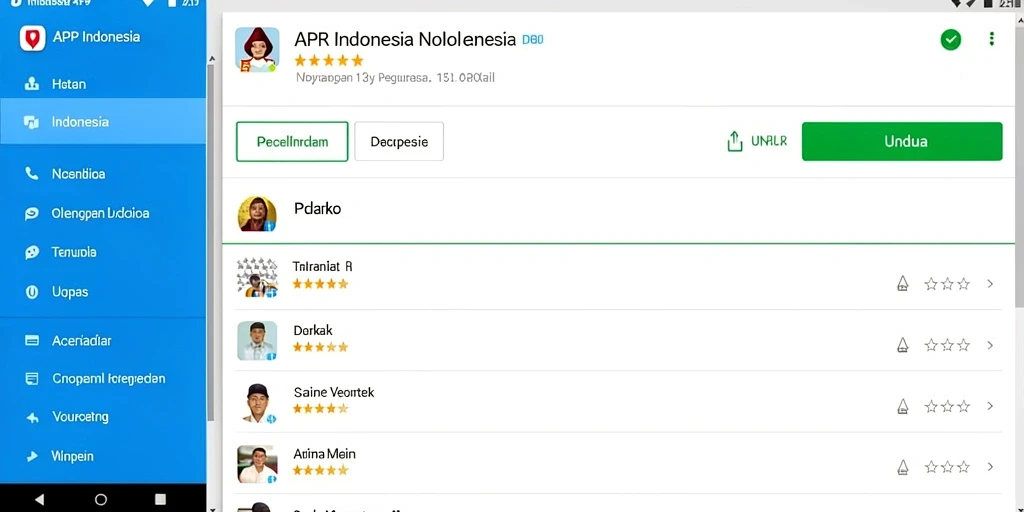Image resolution: width=1024 pixels, height=512 pixels.
Task: Click Derkak avatar thumbnail
Action: point(257,340)
